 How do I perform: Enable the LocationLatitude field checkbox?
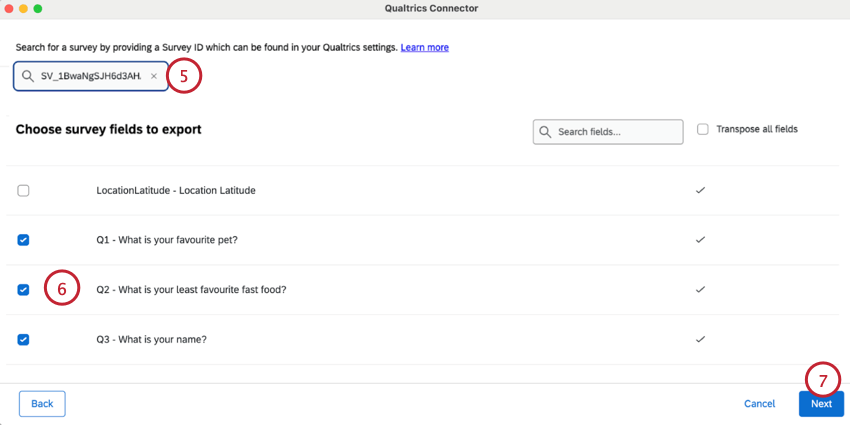[x=23, y=191]
